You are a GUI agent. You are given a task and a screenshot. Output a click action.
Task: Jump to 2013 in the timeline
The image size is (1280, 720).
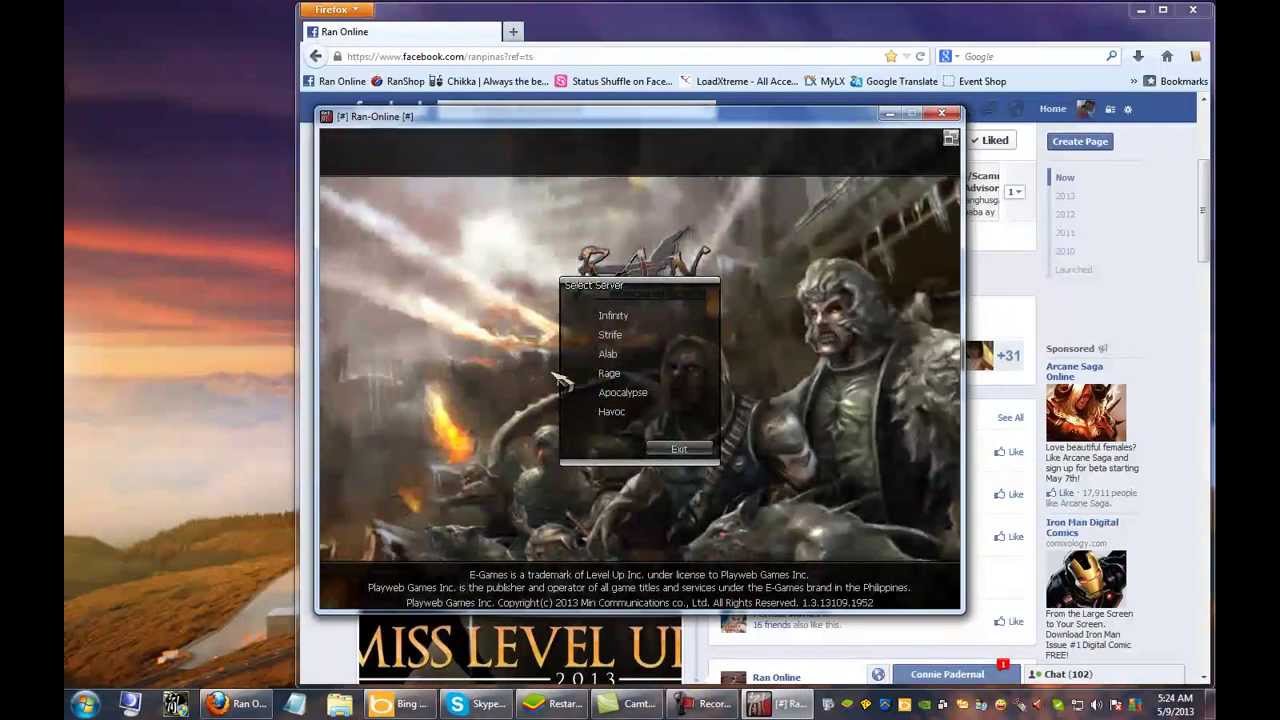[1065, 196]
